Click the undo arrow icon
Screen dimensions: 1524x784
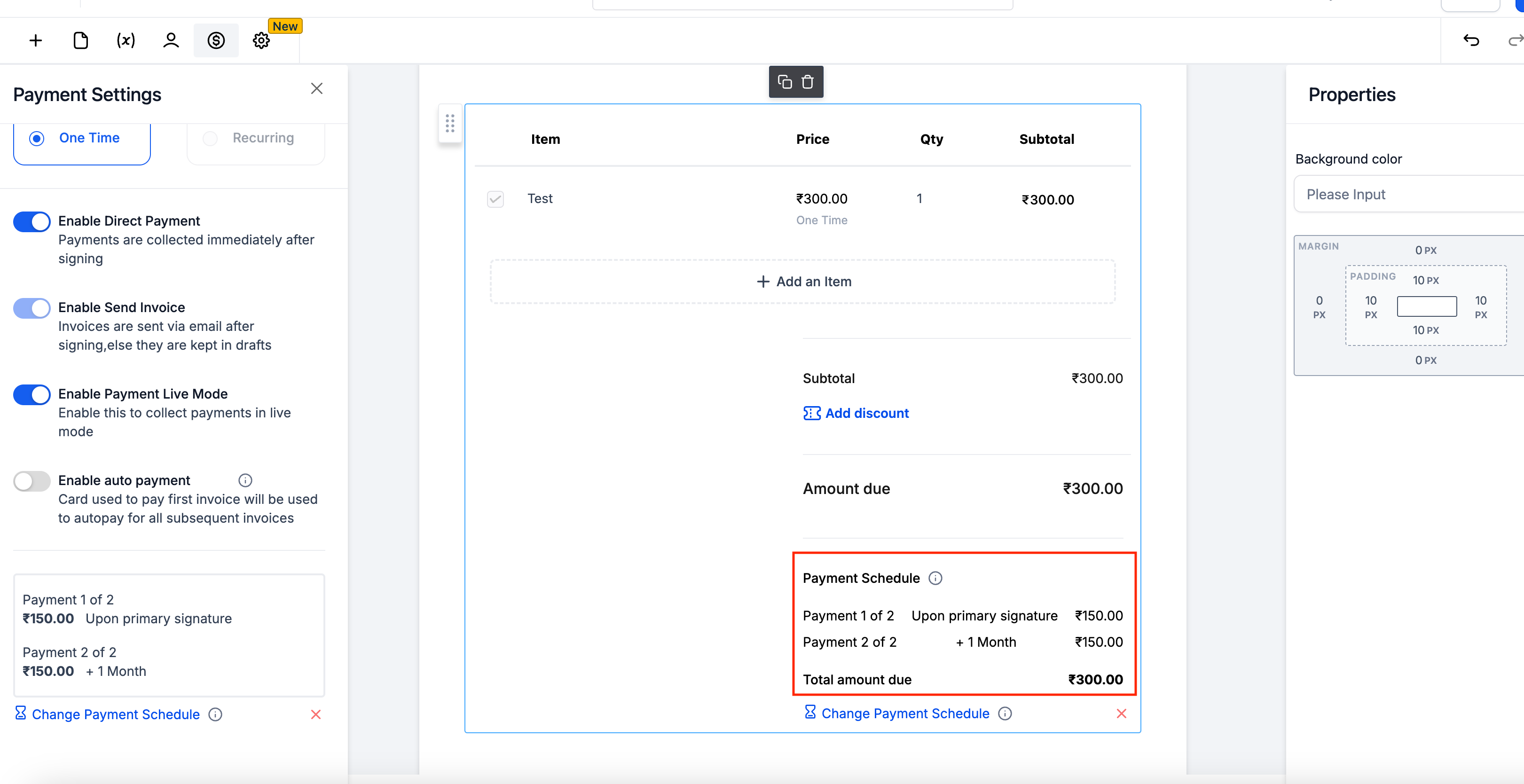(1471, 40)
